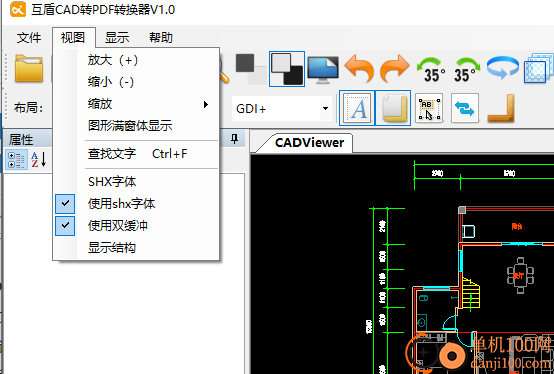Select the white background color icon

point(251,69)
